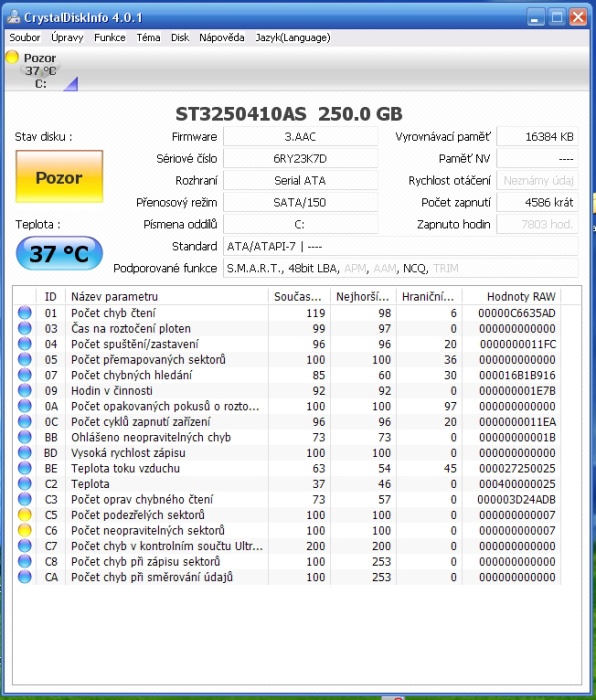Click blue status icon for Počet spuštění/zastavení
This screenshot has height=700, width=596.
coord(25,344)
